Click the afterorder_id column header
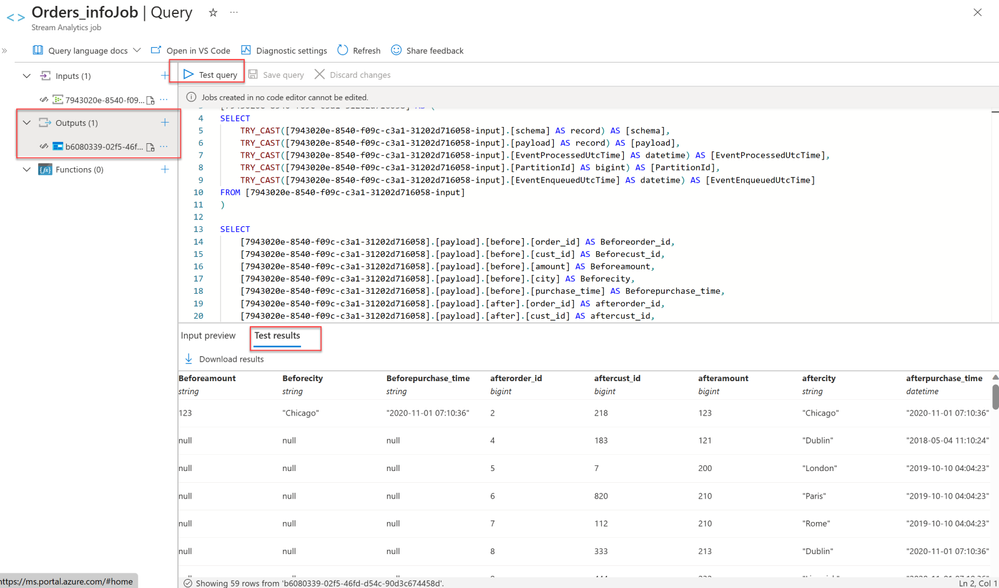999x588 pixels. (x=516, y=378)
